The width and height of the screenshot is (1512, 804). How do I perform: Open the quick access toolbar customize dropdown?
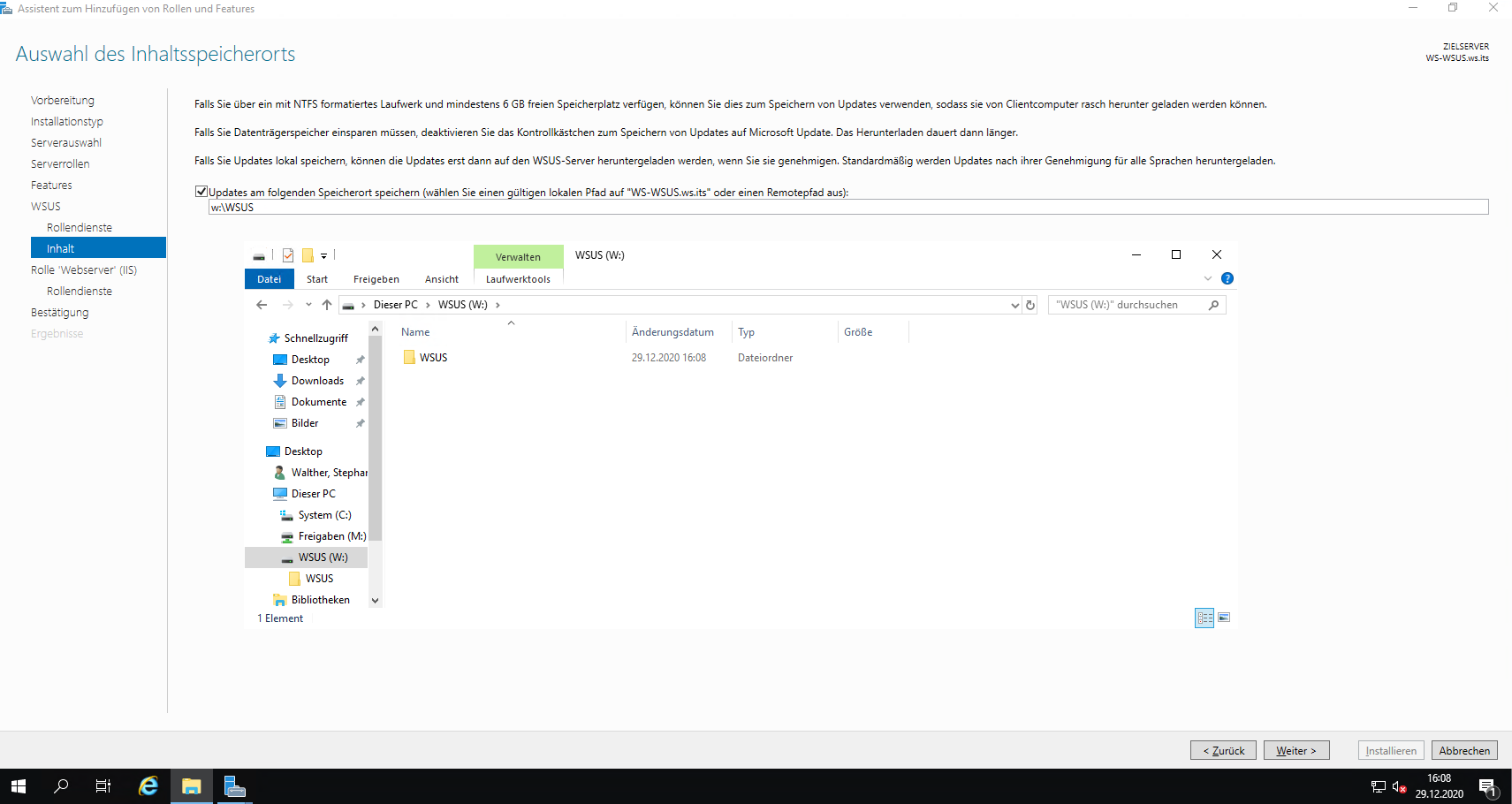[x=323, y=256]
